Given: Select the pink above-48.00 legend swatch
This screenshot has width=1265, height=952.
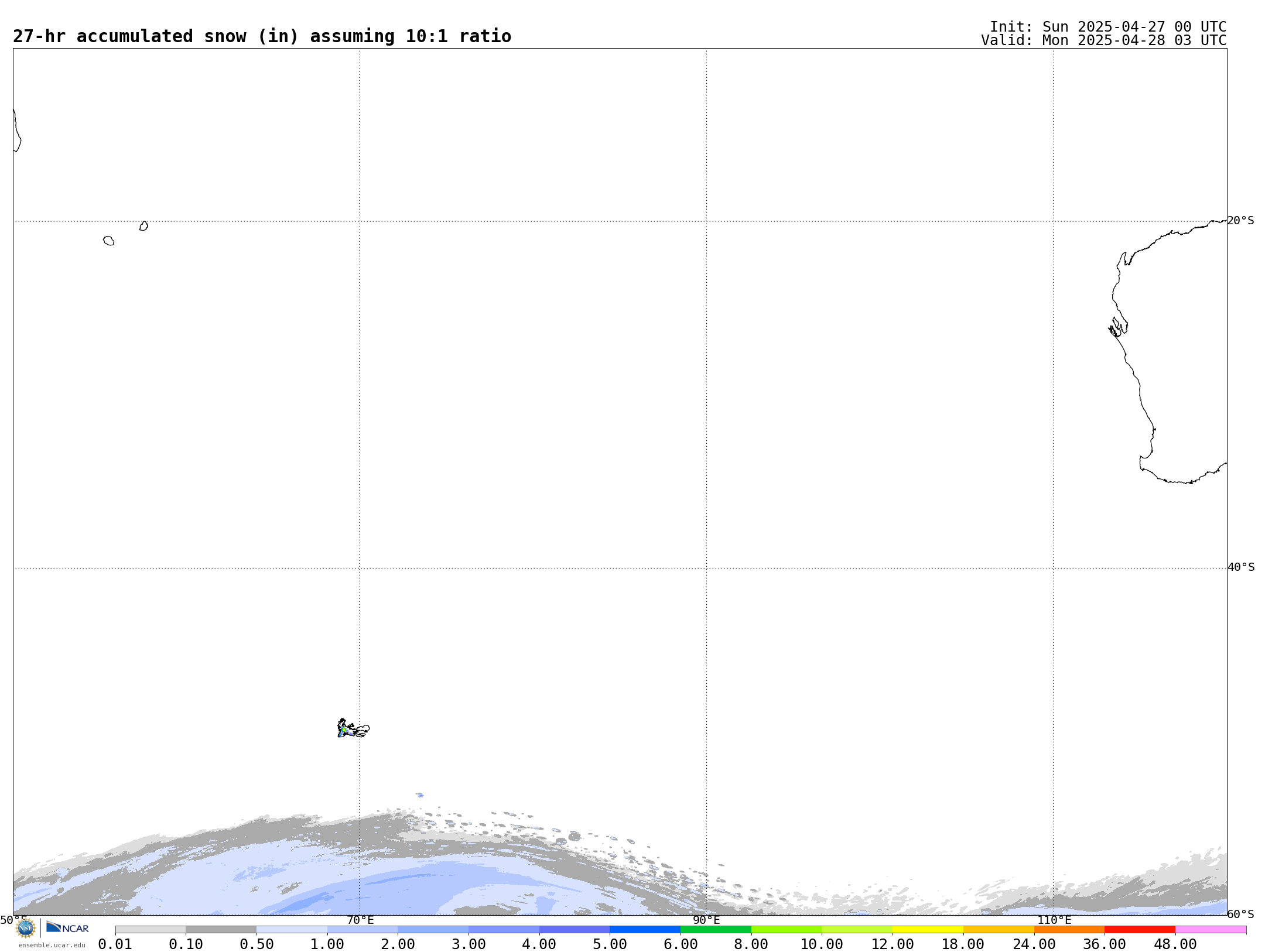Looking at the screenshot, I should (x=1211, y=930).
